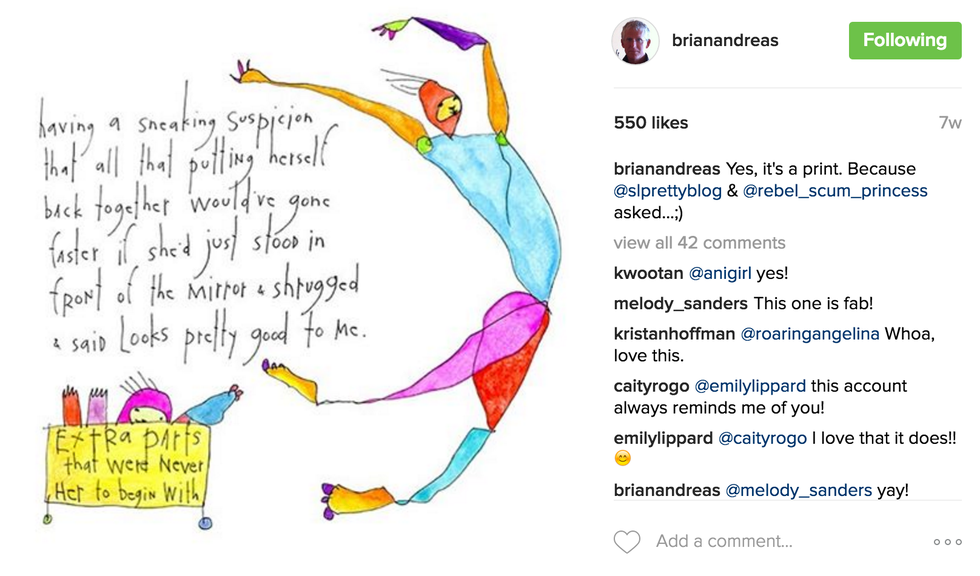Image resolution: width=980 pixels, height=576 pixels.
Task: Open the @slprettyblog mention link
Action: 668,191
